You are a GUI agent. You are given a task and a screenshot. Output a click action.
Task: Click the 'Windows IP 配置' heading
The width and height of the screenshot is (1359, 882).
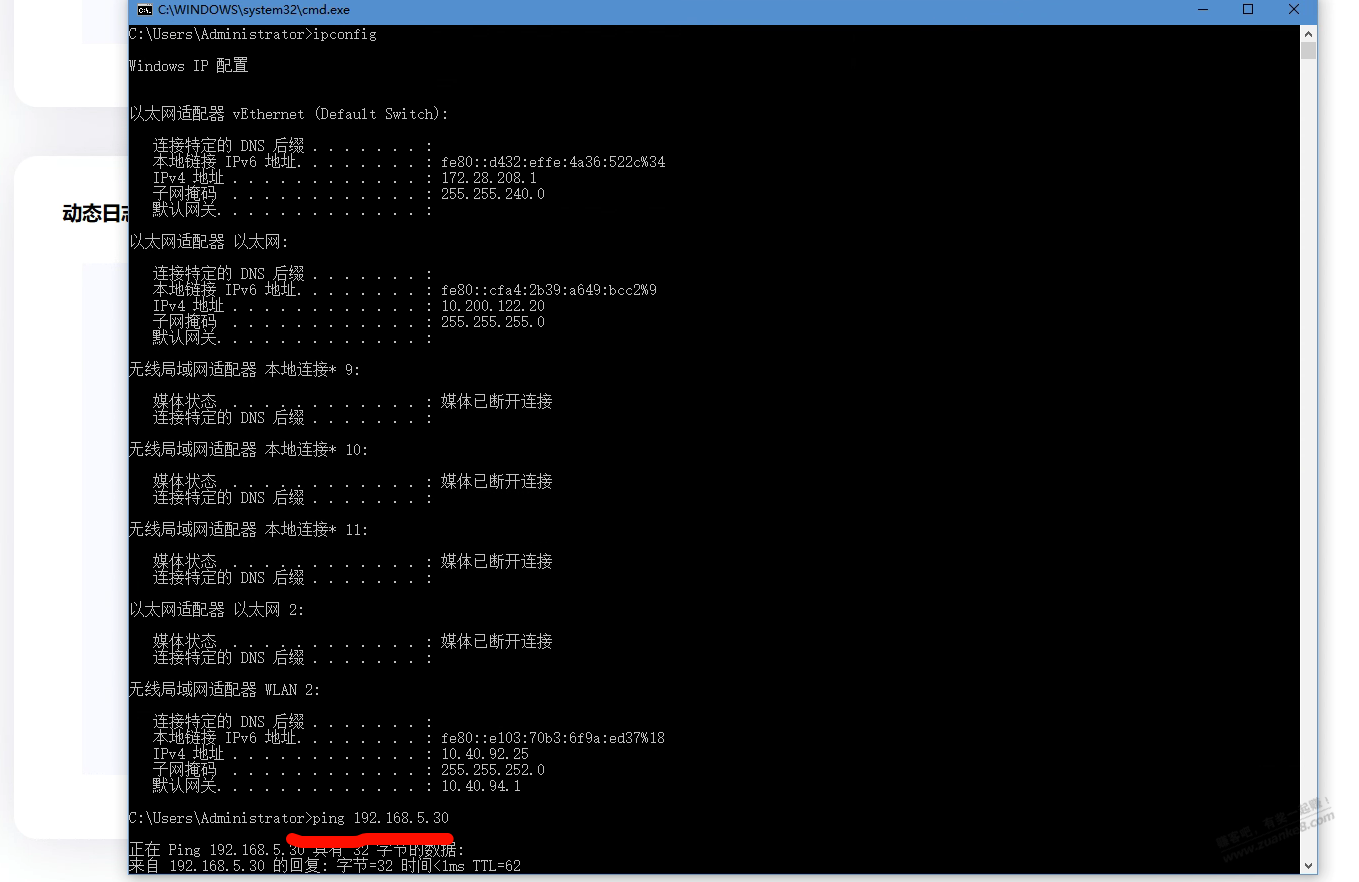point(189,66)
